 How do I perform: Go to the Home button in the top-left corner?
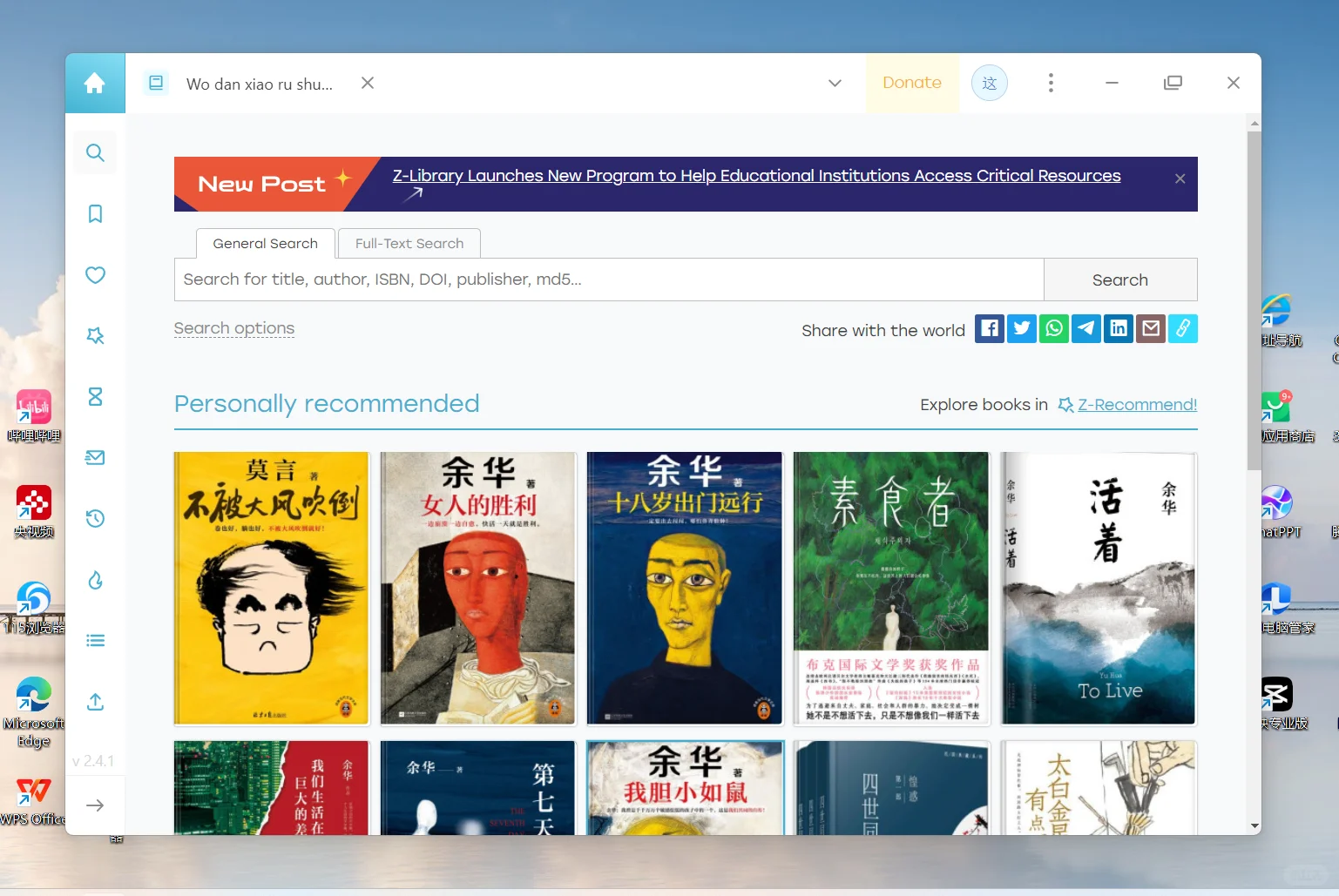(95, 84)
